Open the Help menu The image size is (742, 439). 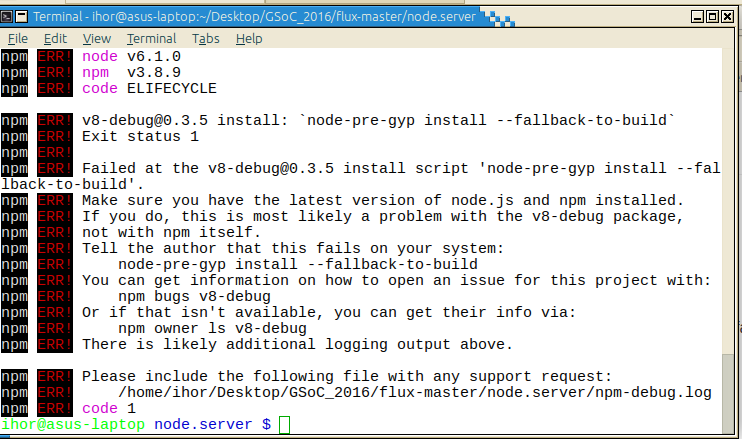249,38
